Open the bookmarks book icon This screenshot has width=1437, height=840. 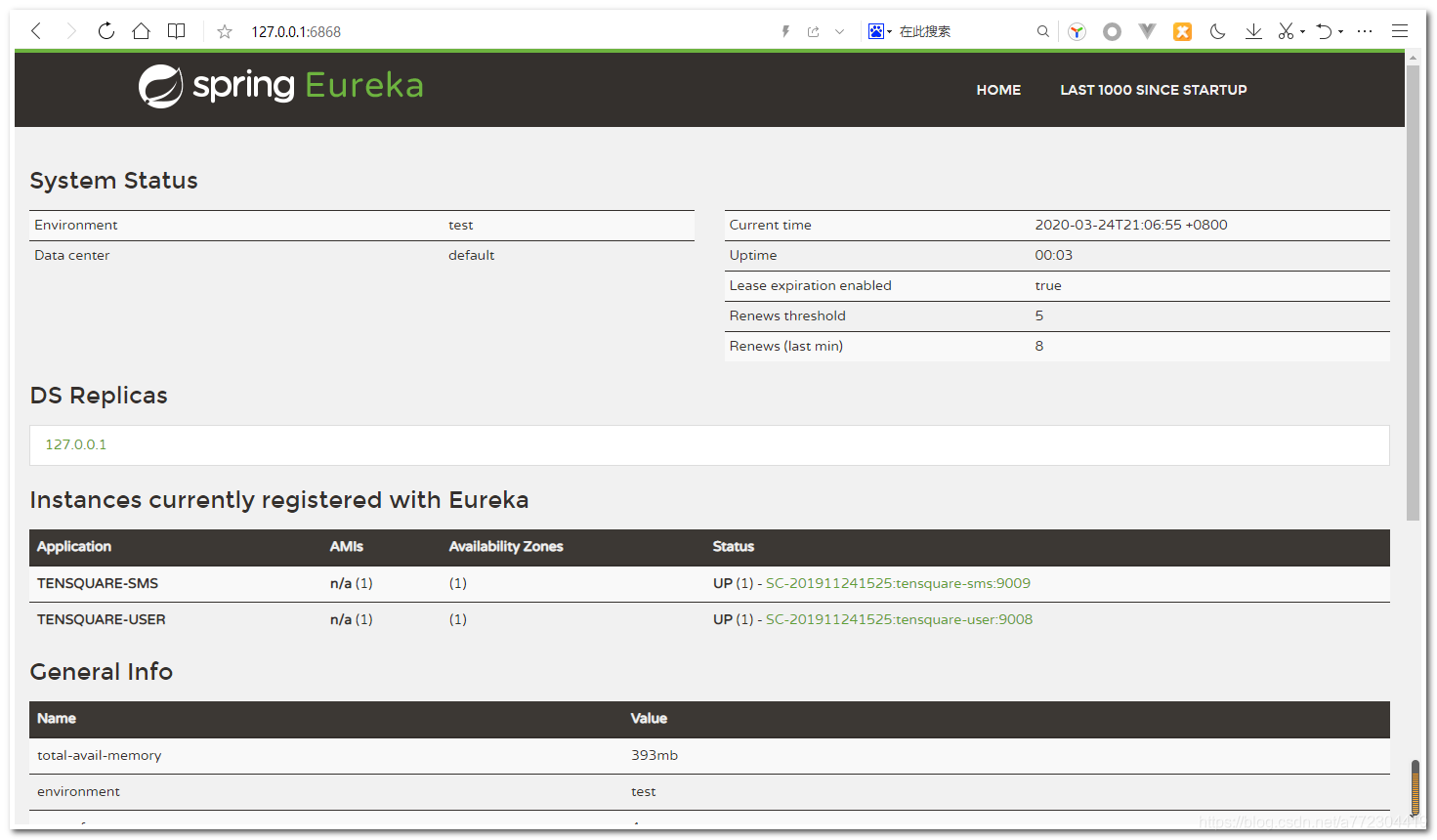[x=176, y=30]
